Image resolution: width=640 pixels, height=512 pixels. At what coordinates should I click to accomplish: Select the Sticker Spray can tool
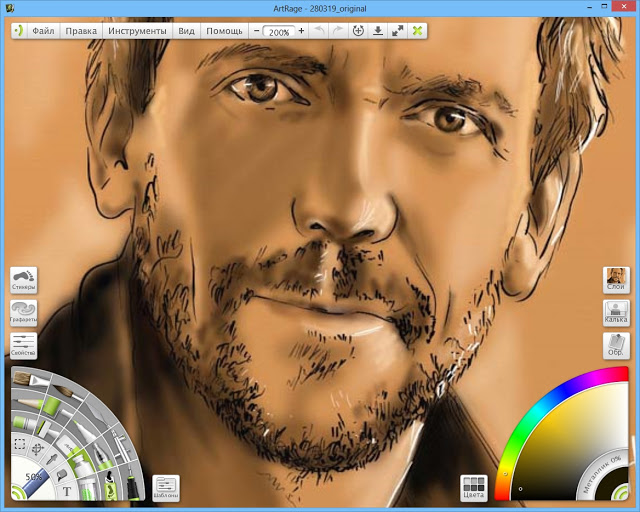[110, 486]
